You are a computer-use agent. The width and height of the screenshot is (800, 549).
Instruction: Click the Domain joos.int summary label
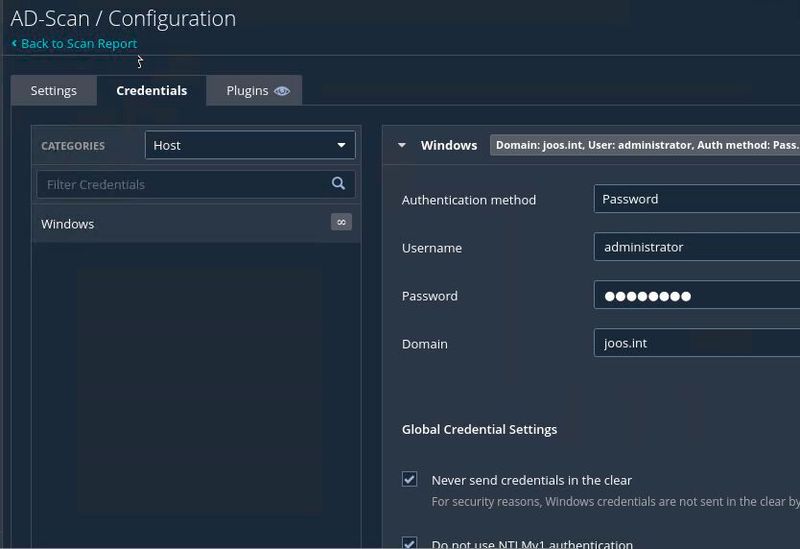645,145
